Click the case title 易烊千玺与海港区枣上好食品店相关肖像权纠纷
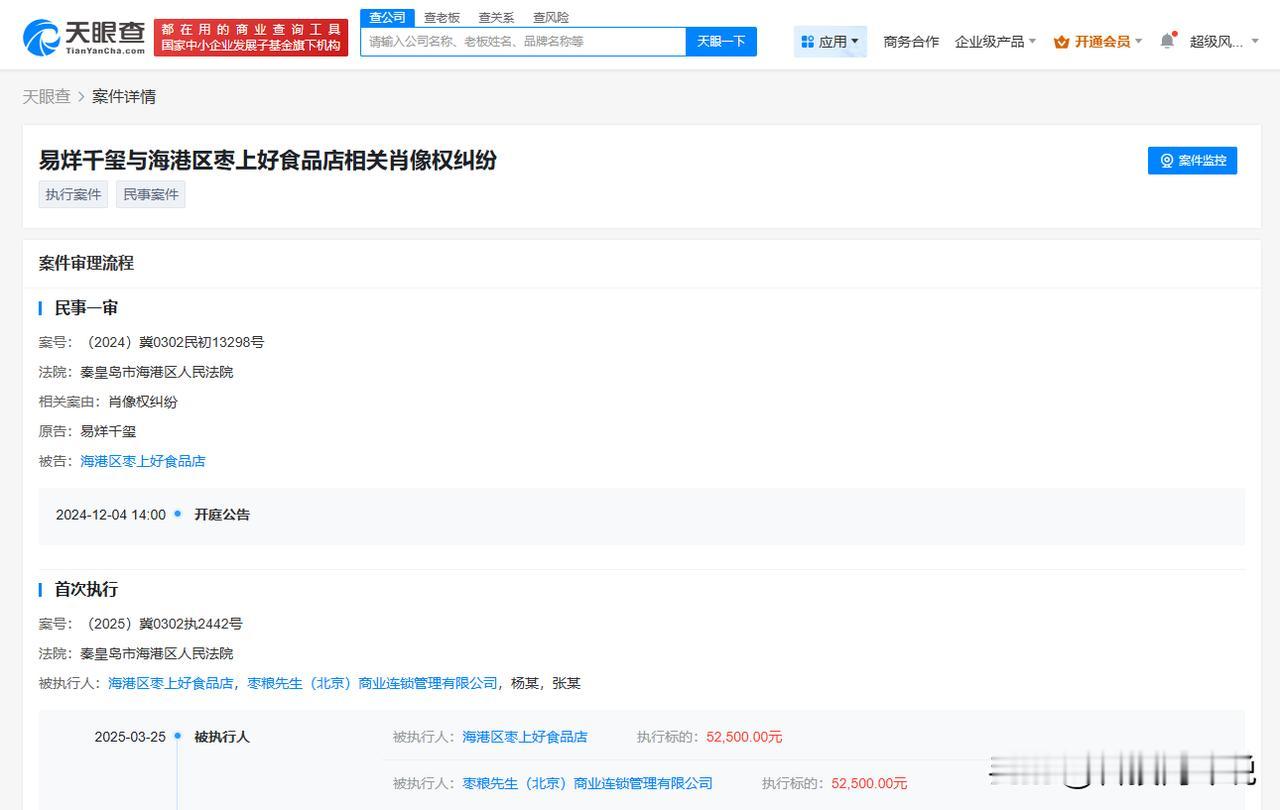Viewport: 1280px width, 810px height. point(267,160)
